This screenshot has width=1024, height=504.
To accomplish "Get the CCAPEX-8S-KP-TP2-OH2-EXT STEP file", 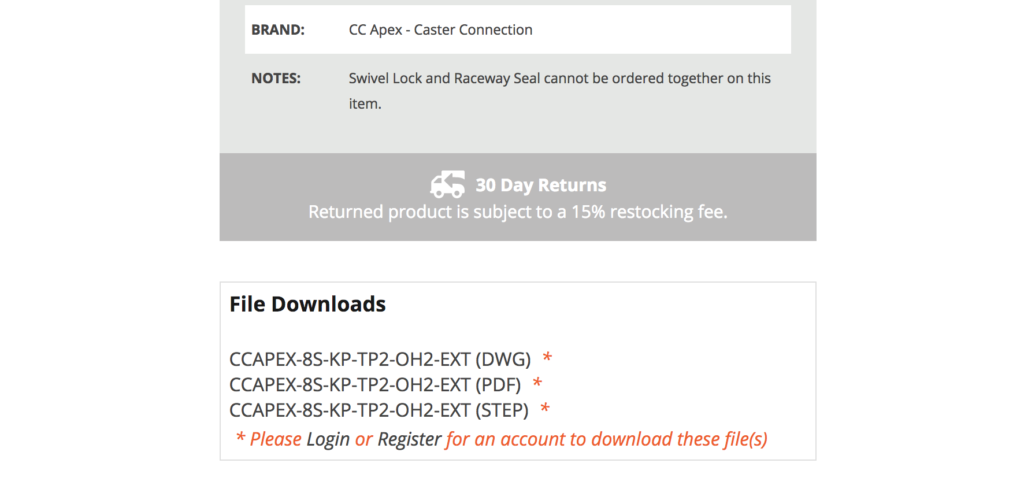I will coord(379,409).
